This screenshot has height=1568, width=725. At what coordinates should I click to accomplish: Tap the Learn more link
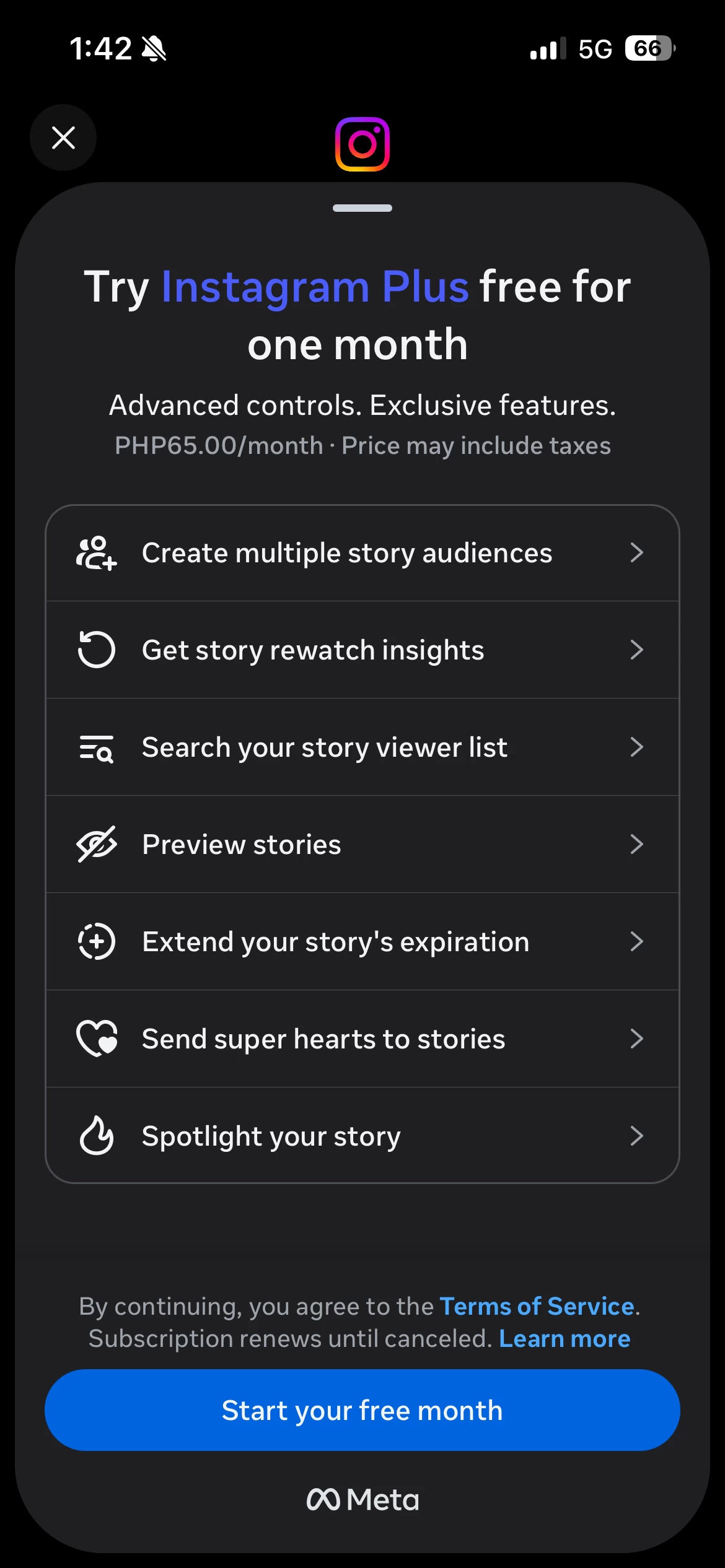(565, 1339)
